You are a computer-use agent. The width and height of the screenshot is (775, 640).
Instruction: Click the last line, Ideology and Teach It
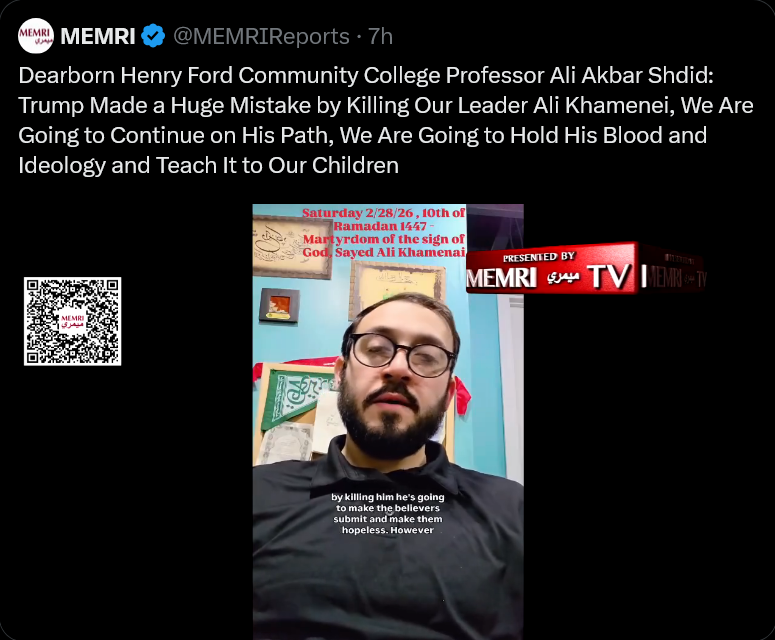[209, 166]
